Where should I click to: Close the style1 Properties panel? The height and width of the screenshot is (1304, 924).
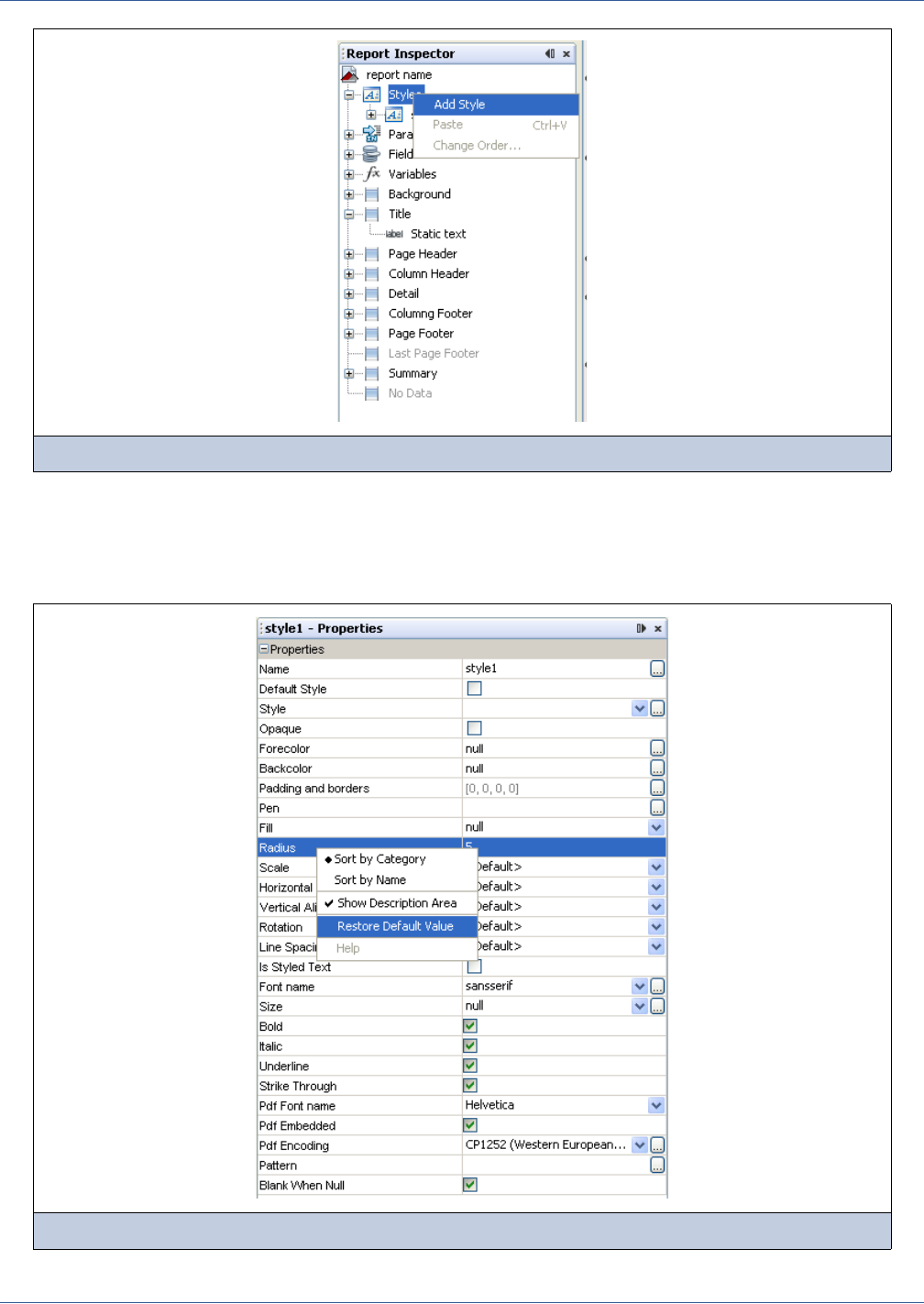pyautogui.click(x=658, y=628)
